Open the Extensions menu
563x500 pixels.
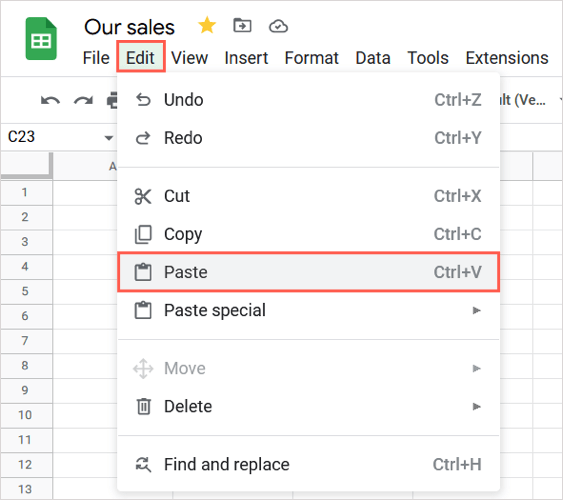tap(507, 58)
